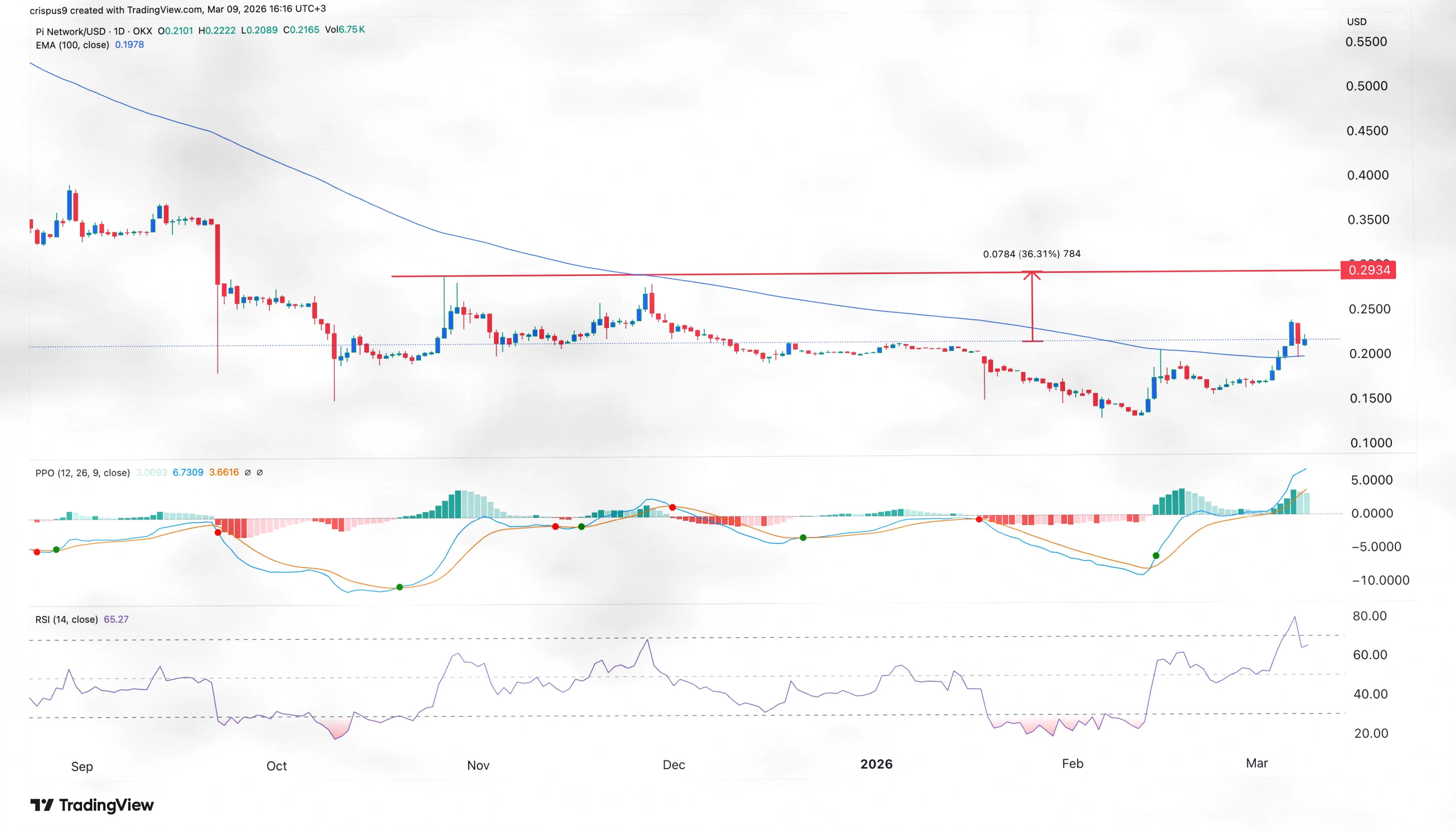Select the RSI (14, close) indicator label
This screenshot has height=832, width=1456.
pyautogui.click(x=66, y=619)
